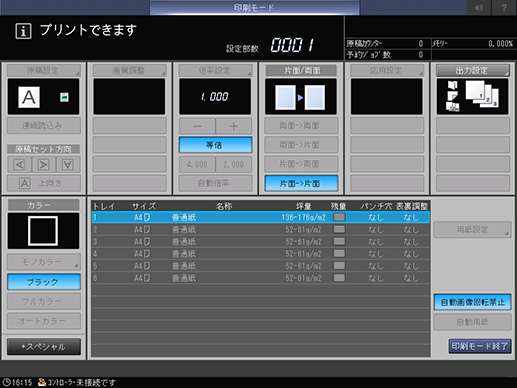Click the output settings collate icon preview
The width and height of the screenshot is (517, 388).
pyautogui.click(x=472, y=97)
